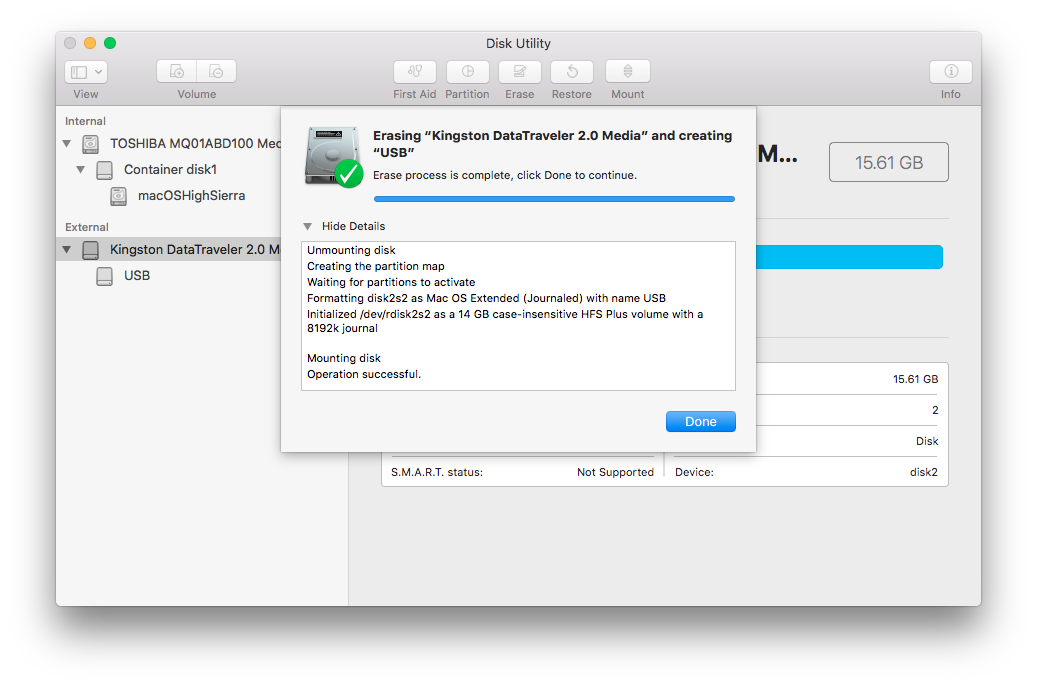Viewport: 1037px width, 686px height.
Task: Click the remove volume icon
Action: tap(216, 71)
